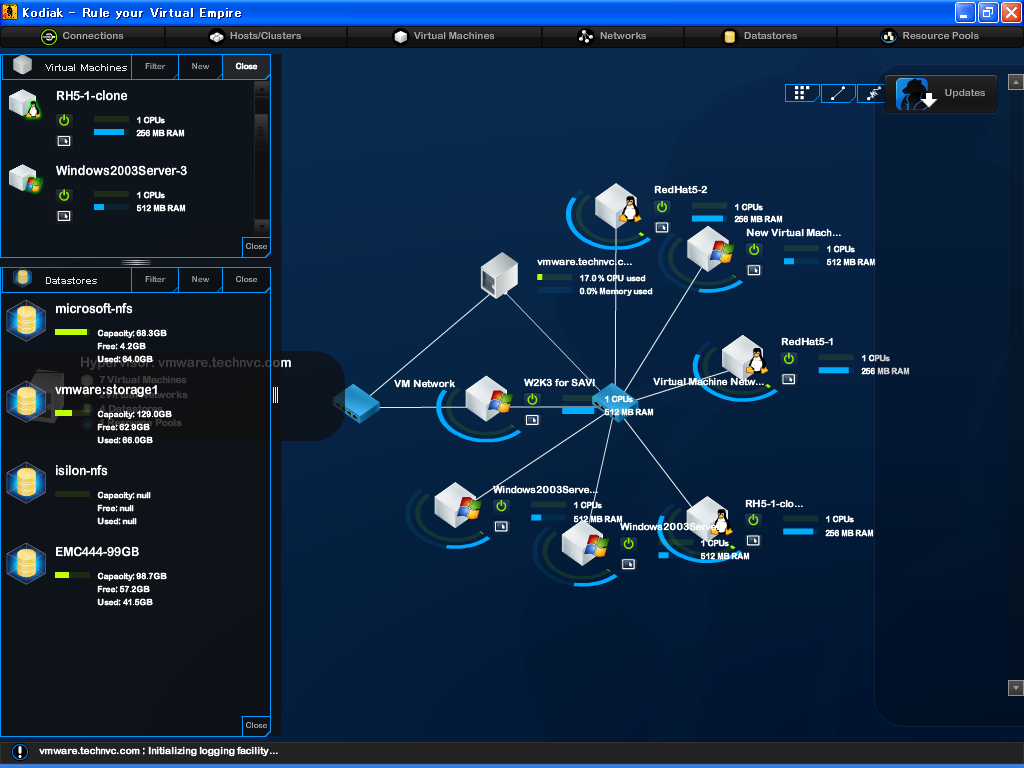Select the Windows2003Server-3 VM icon in the list
1024x768 pixels.
point(25,179)
